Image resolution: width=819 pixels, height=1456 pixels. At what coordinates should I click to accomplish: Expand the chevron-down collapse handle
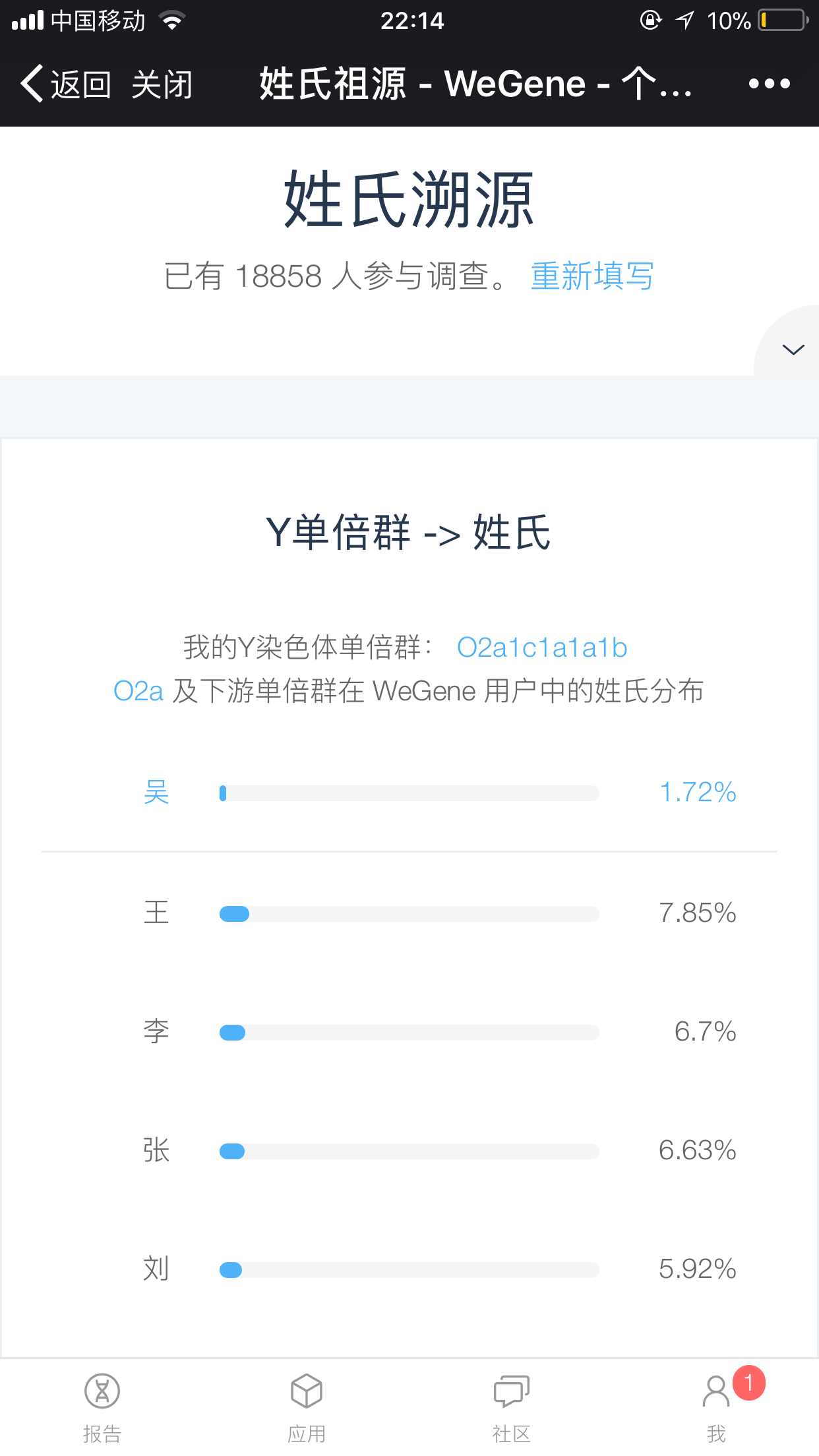tap(793, 349)
